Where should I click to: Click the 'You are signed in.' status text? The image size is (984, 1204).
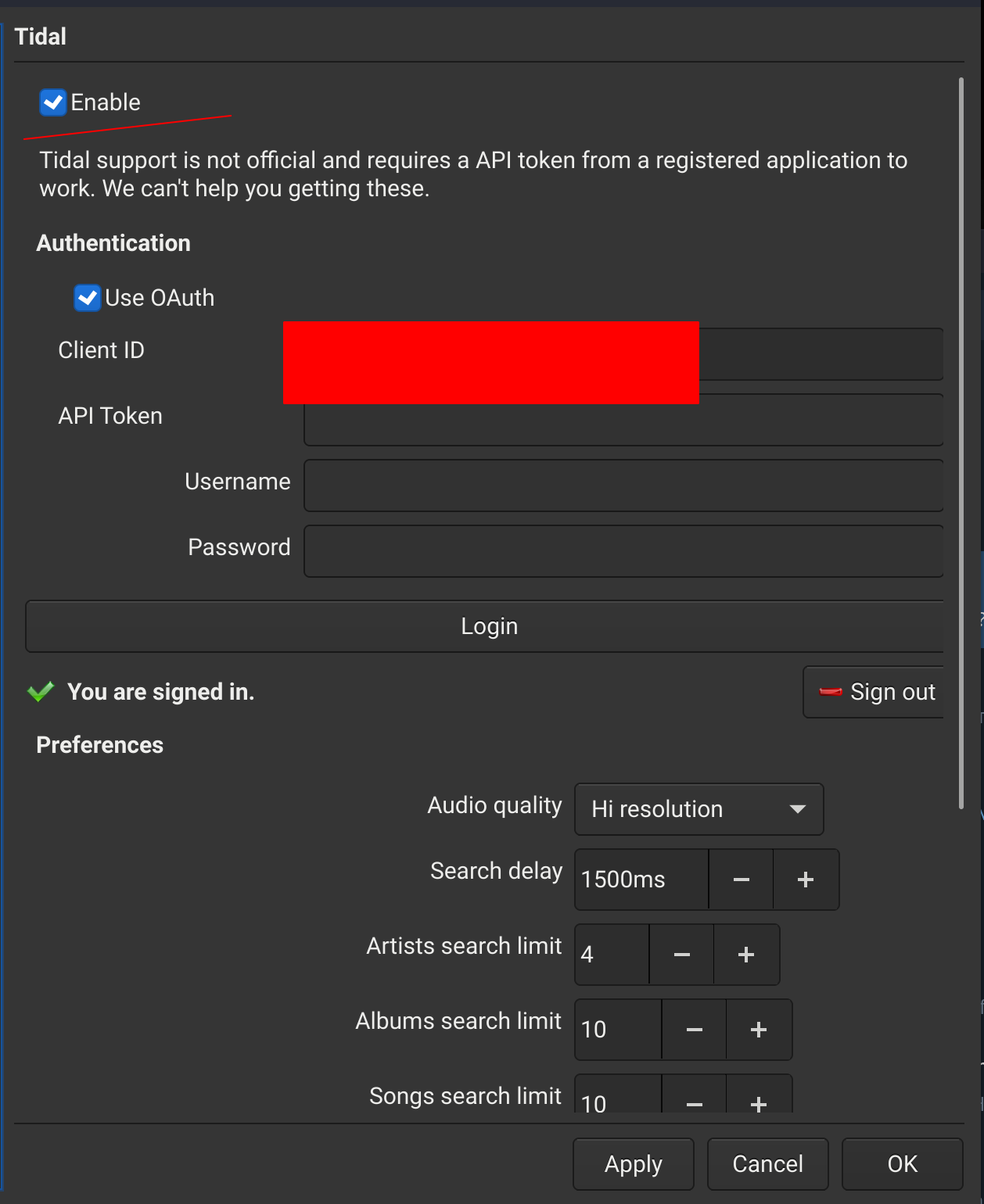click(x=161, y=692)
